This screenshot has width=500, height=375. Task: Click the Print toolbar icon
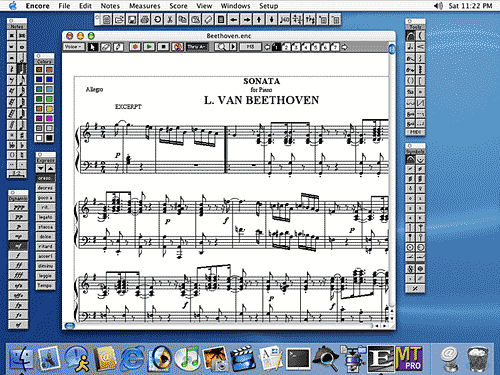tap(144, 20)
